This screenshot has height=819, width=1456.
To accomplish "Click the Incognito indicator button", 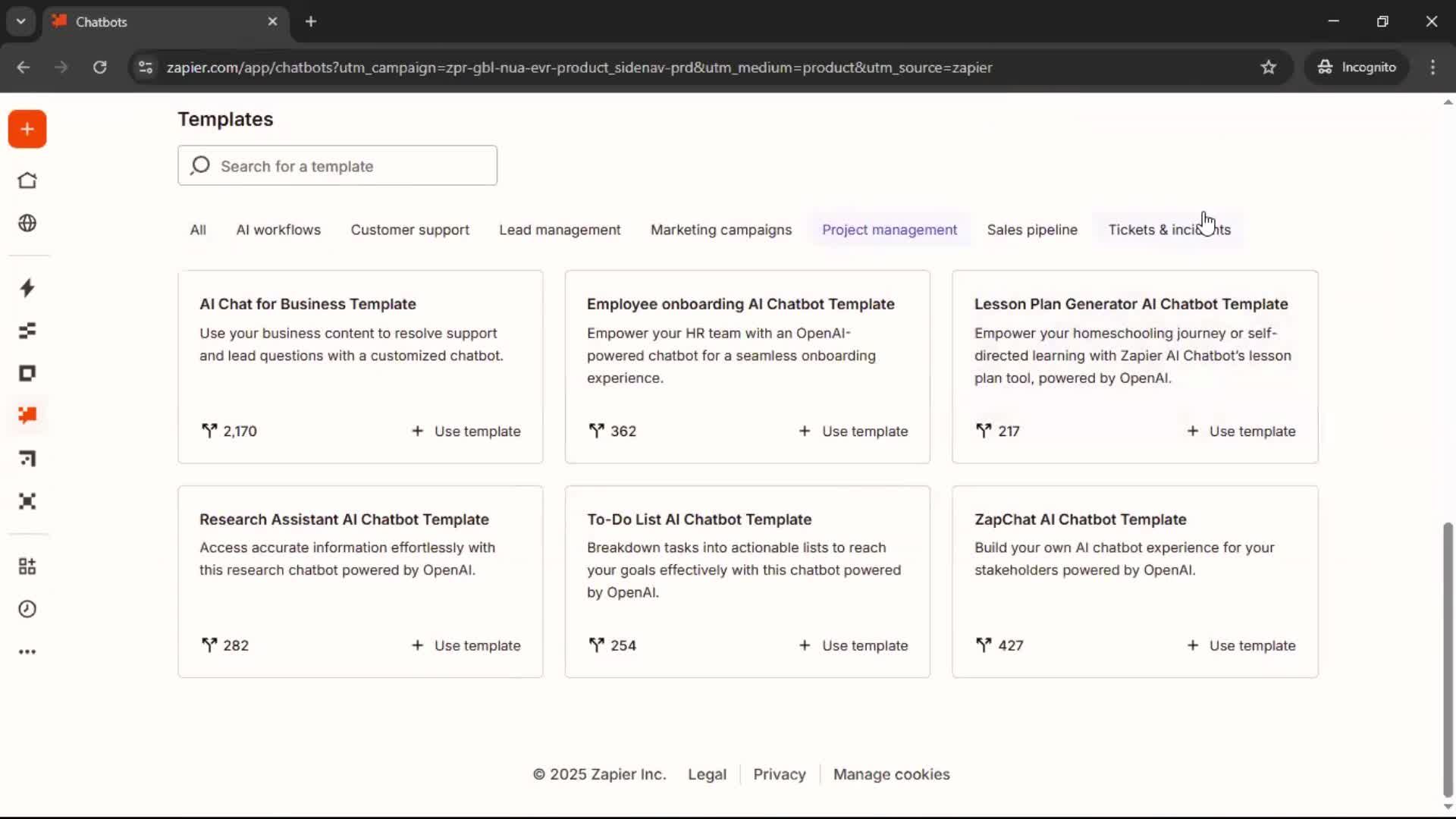I will pos(1357,67).
